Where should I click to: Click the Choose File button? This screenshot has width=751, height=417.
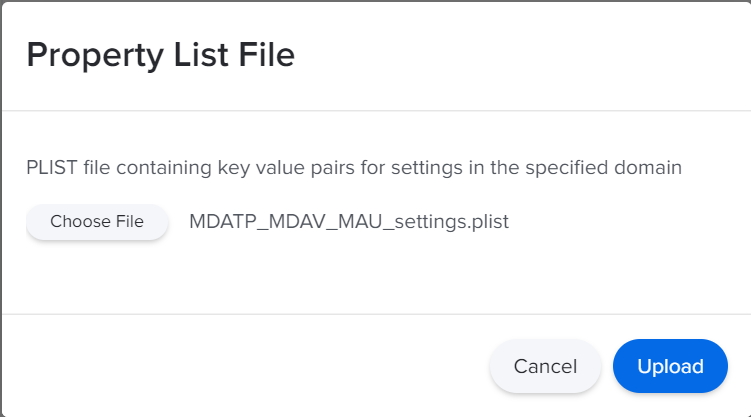pos(97,222)
